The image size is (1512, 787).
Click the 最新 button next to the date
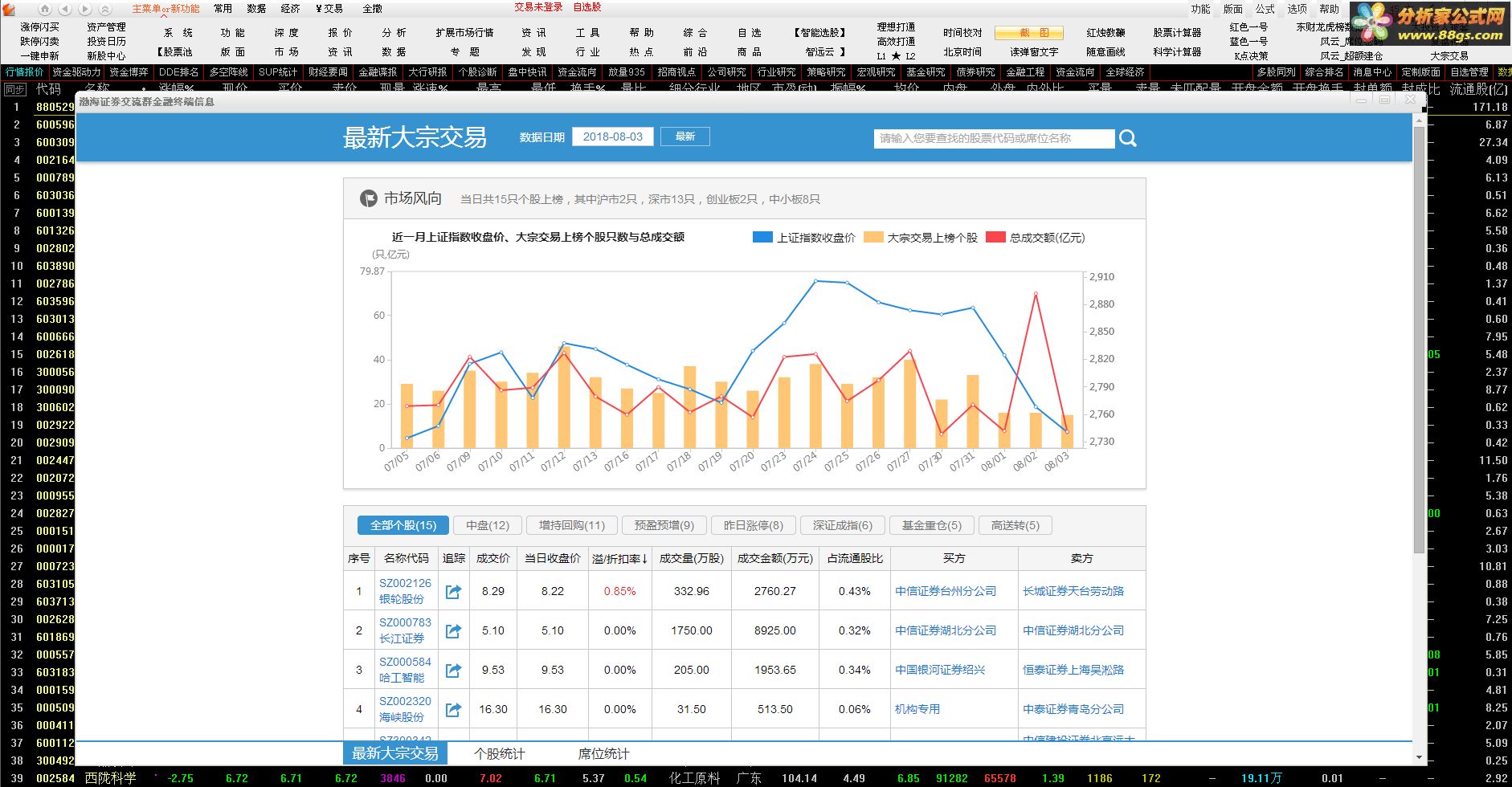685,137
